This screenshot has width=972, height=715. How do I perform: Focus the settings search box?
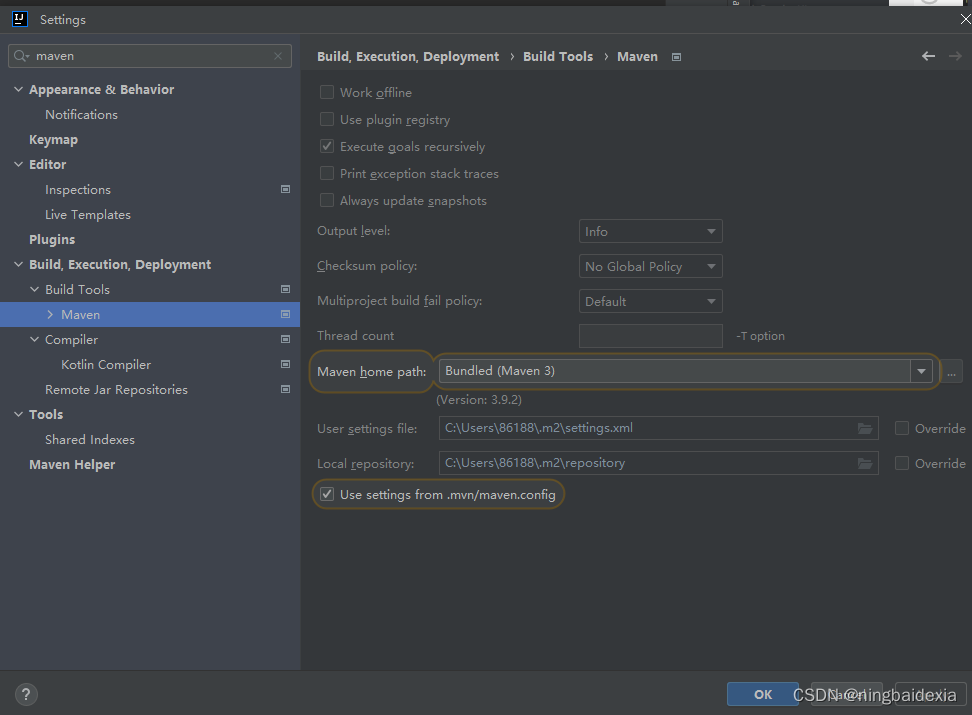[x=150, y=56]
